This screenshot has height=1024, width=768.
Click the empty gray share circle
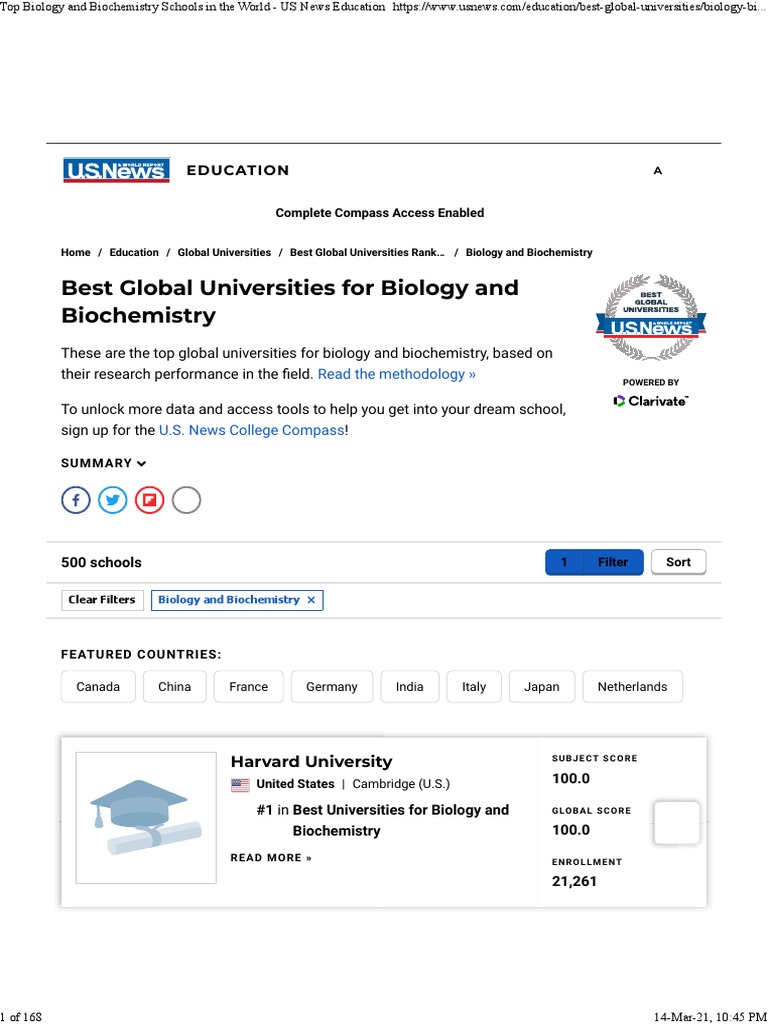click(x=186, y=500)
